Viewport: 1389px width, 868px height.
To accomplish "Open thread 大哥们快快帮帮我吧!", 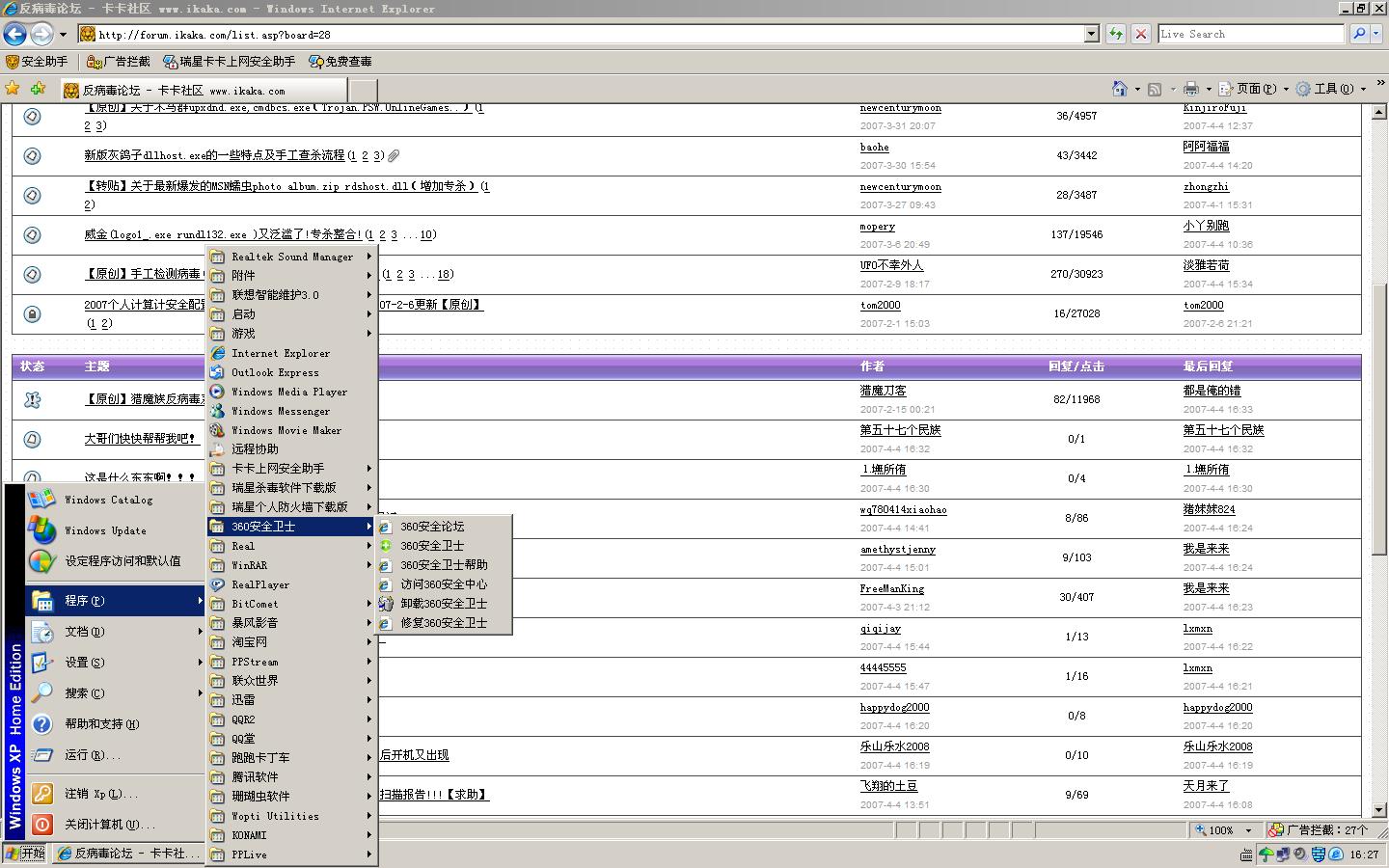I will (x=140, y=438).
